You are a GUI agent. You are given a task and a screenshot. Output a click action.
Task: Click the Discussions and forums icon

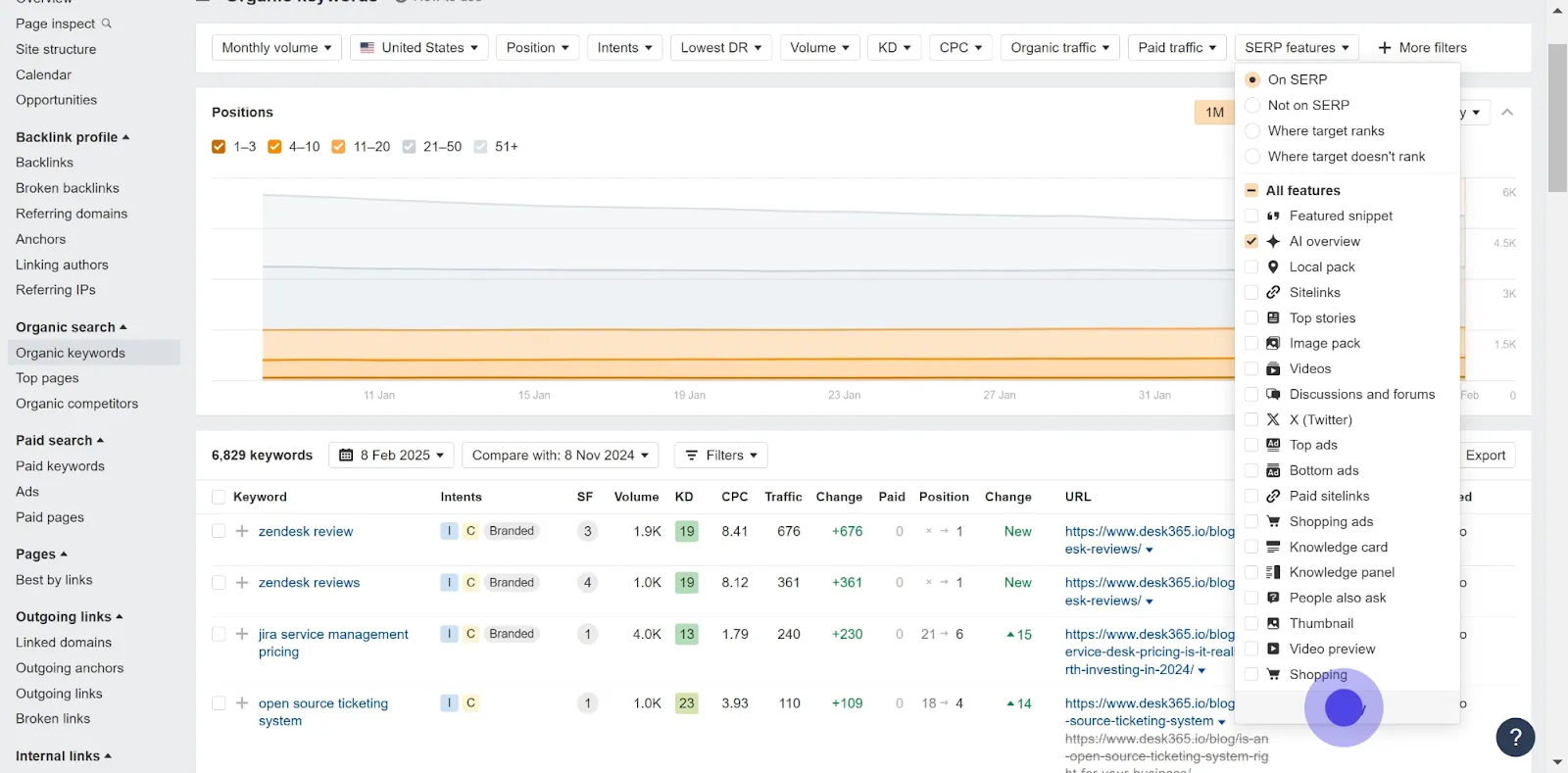point(1273,394)
